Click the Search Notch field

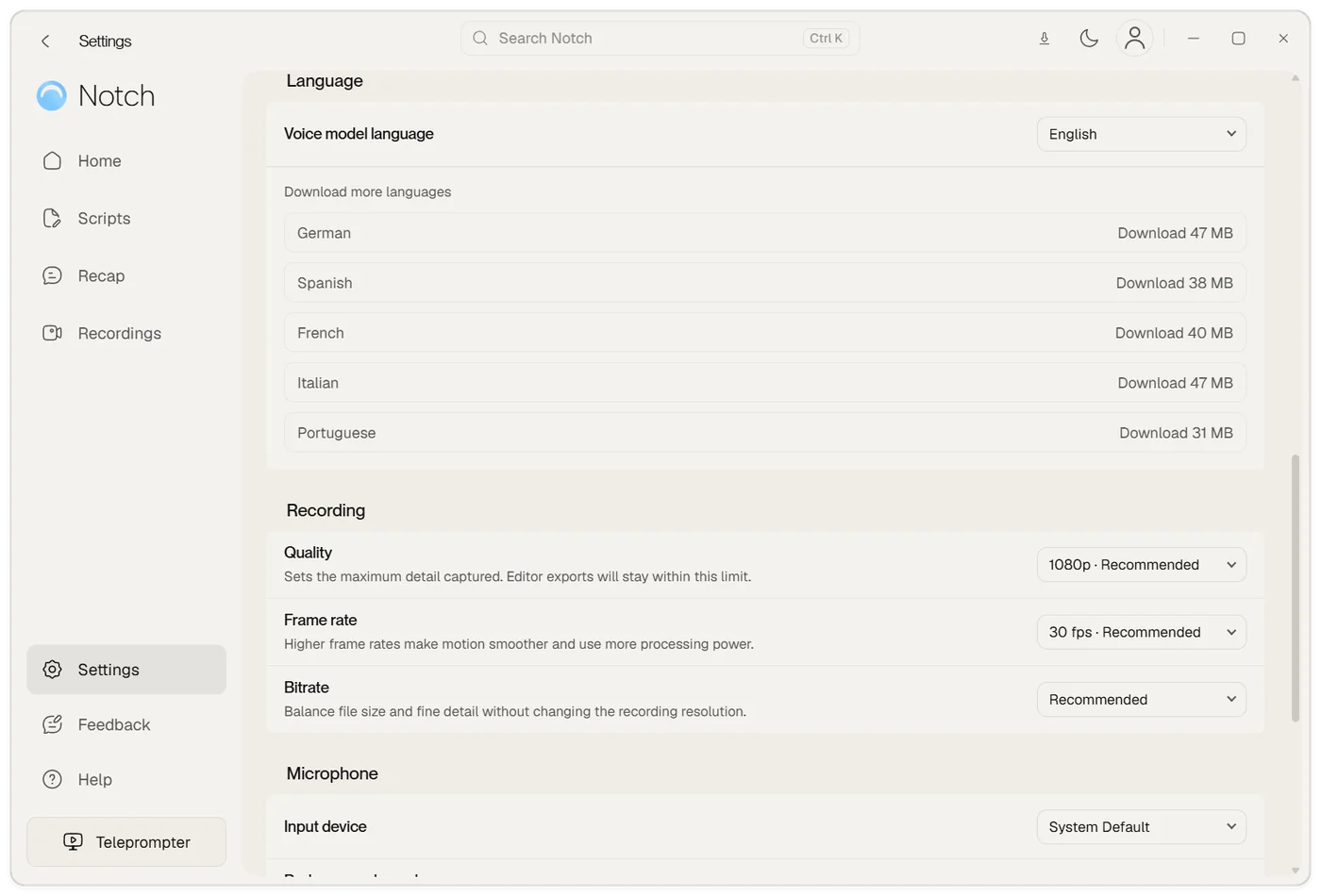click(660, 38)
